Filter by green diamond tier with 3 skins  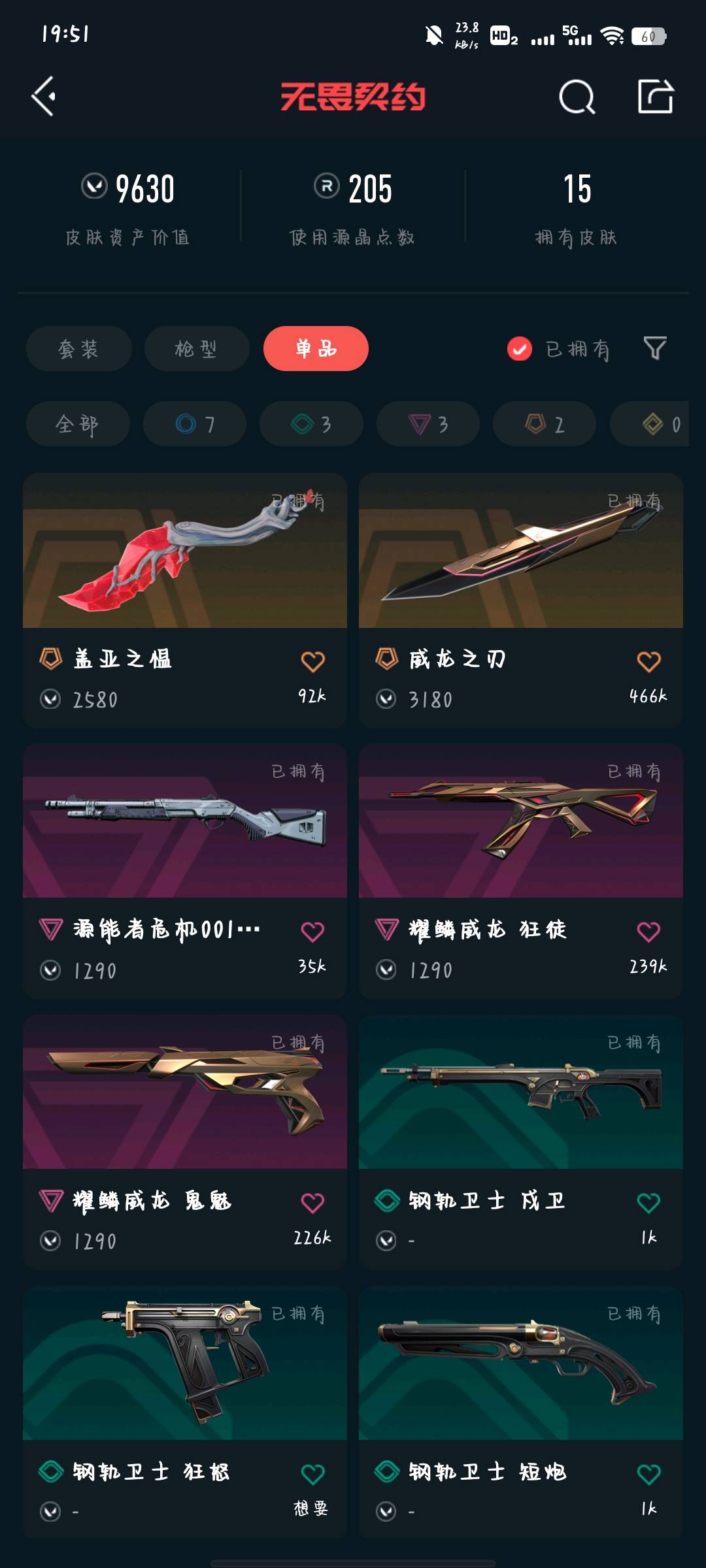point(311,424)
